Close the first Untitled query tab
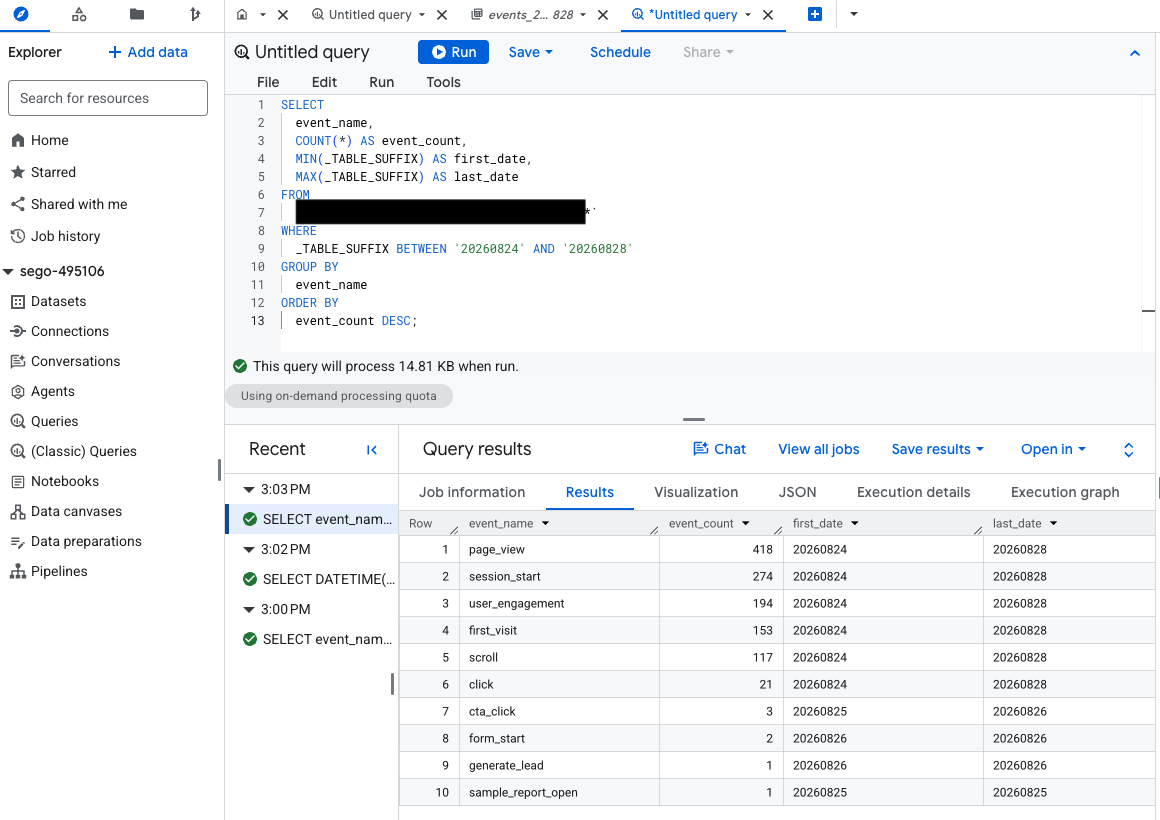Image resolution: width=1160 pixels, height=820 pixels. 442,15
